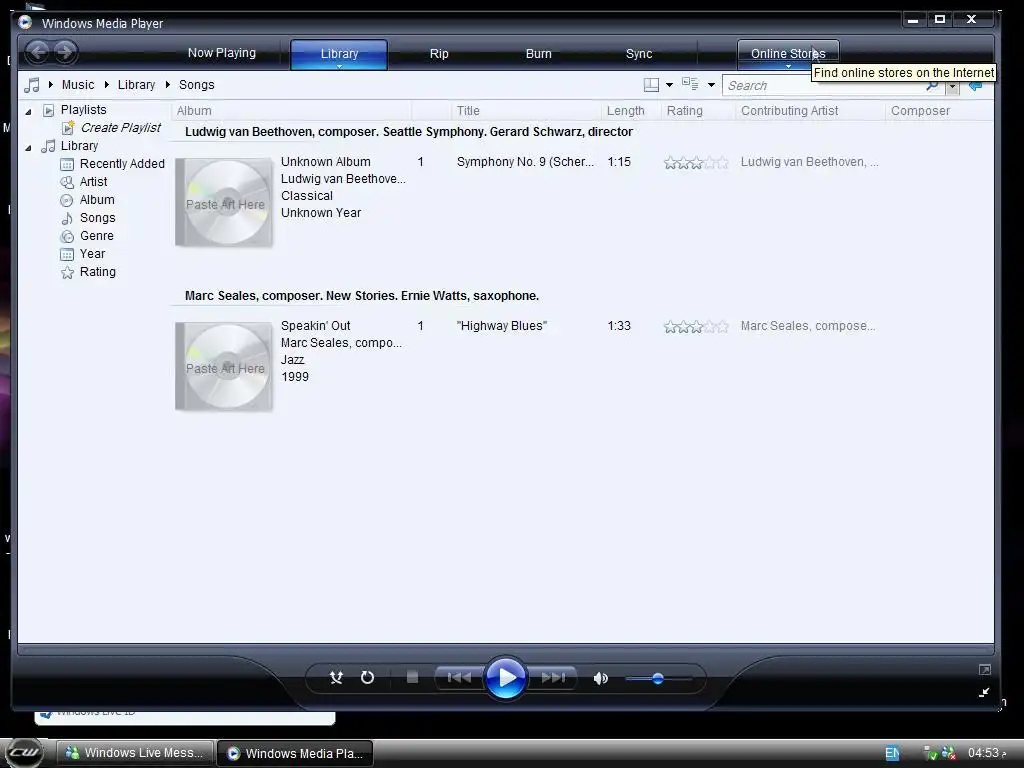This screenshot has width=1024, height=768.
Task: Click the seek bar above playback controls
Action: point(506,649)
